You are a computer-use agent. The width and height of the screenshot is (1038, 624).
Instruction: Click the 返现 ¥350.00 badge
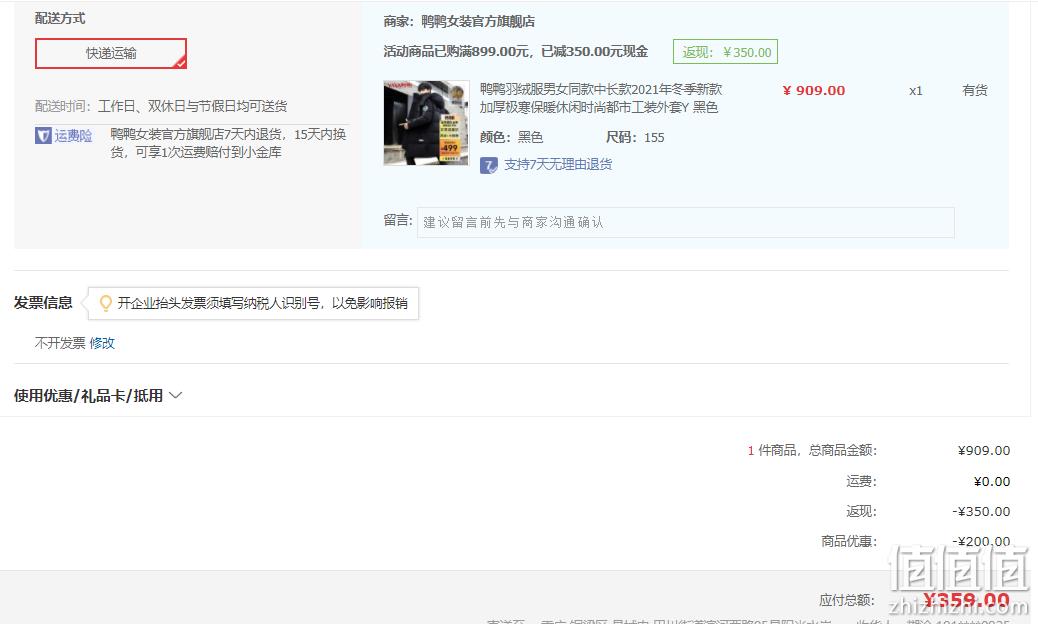(x=725, y=52)
